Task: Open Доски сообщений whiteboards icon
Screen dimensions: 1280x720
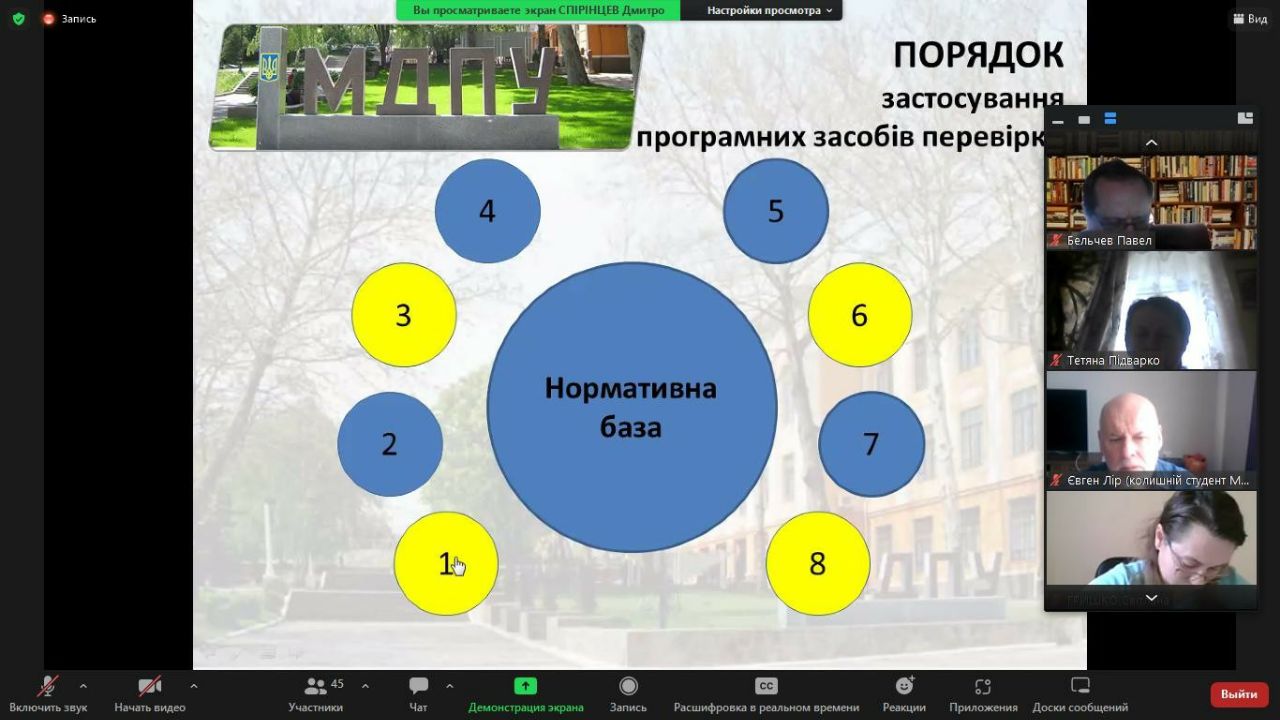Action: click(1080, 686)
